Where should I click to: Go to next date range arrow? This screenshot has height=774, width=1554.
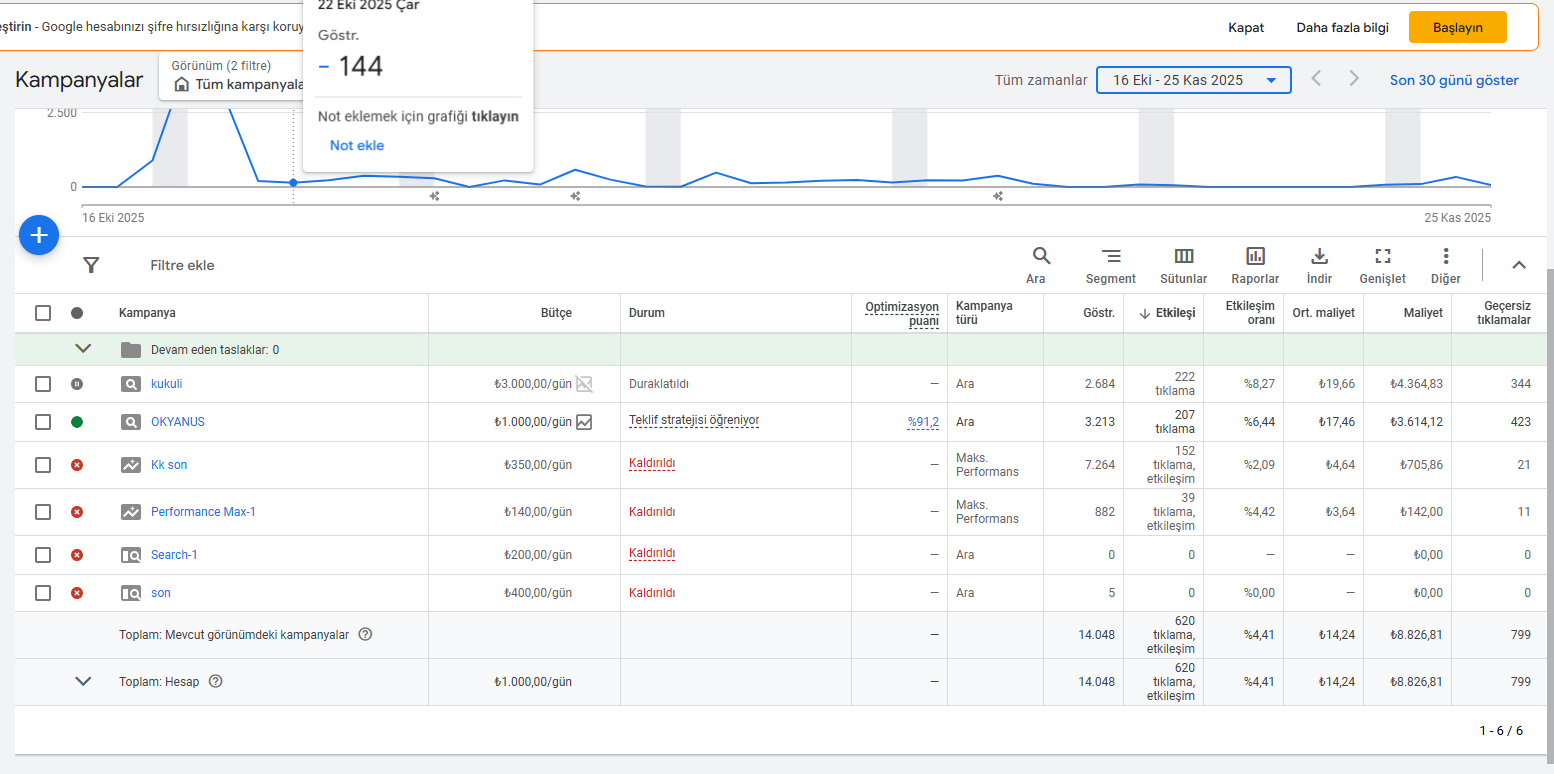click(x=1354, y=79)
